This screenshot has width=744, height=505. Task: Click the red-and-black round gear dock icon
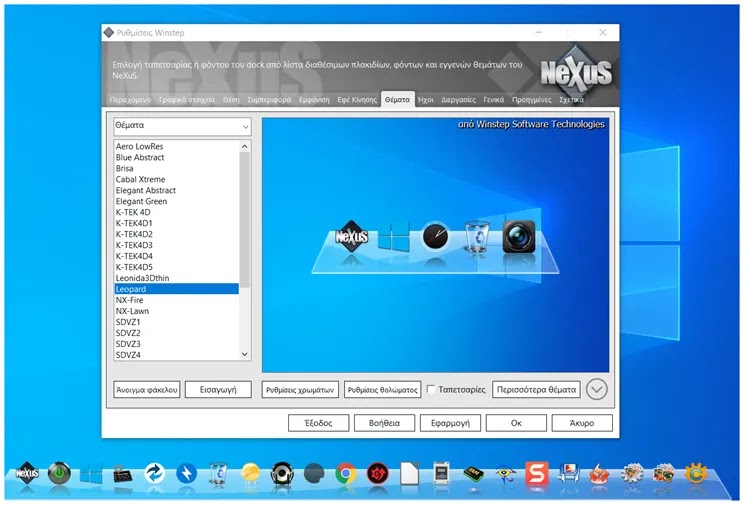point(378,473)
